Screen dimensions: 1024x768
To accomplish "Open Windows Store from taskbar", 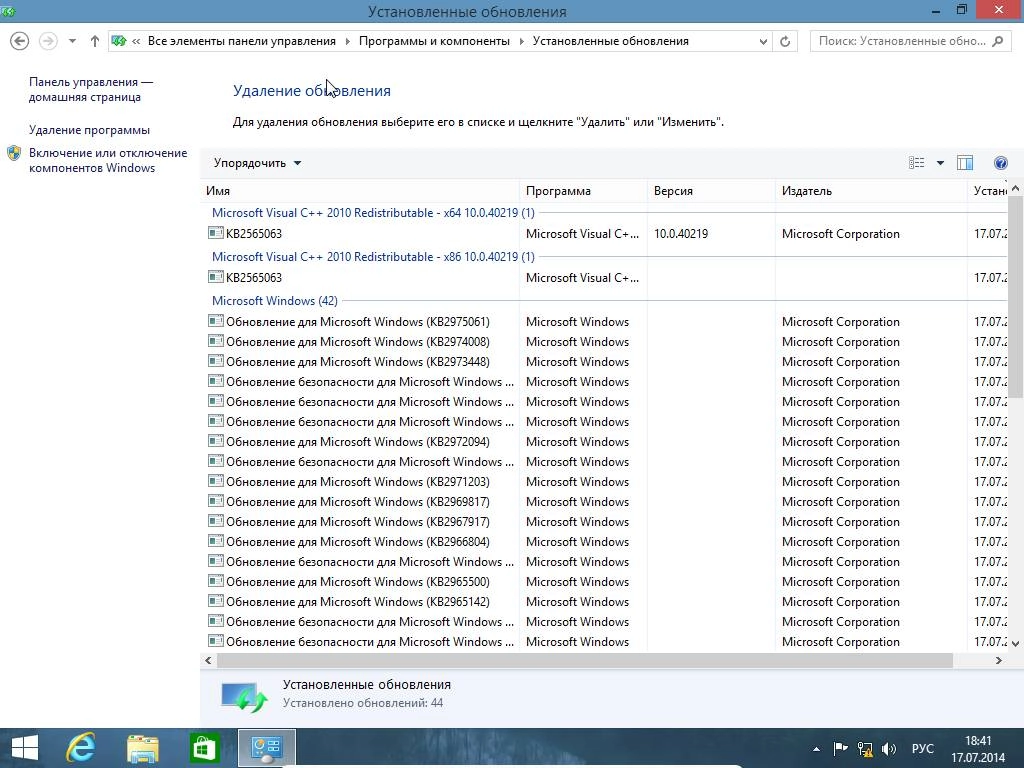I will [204, 748].
